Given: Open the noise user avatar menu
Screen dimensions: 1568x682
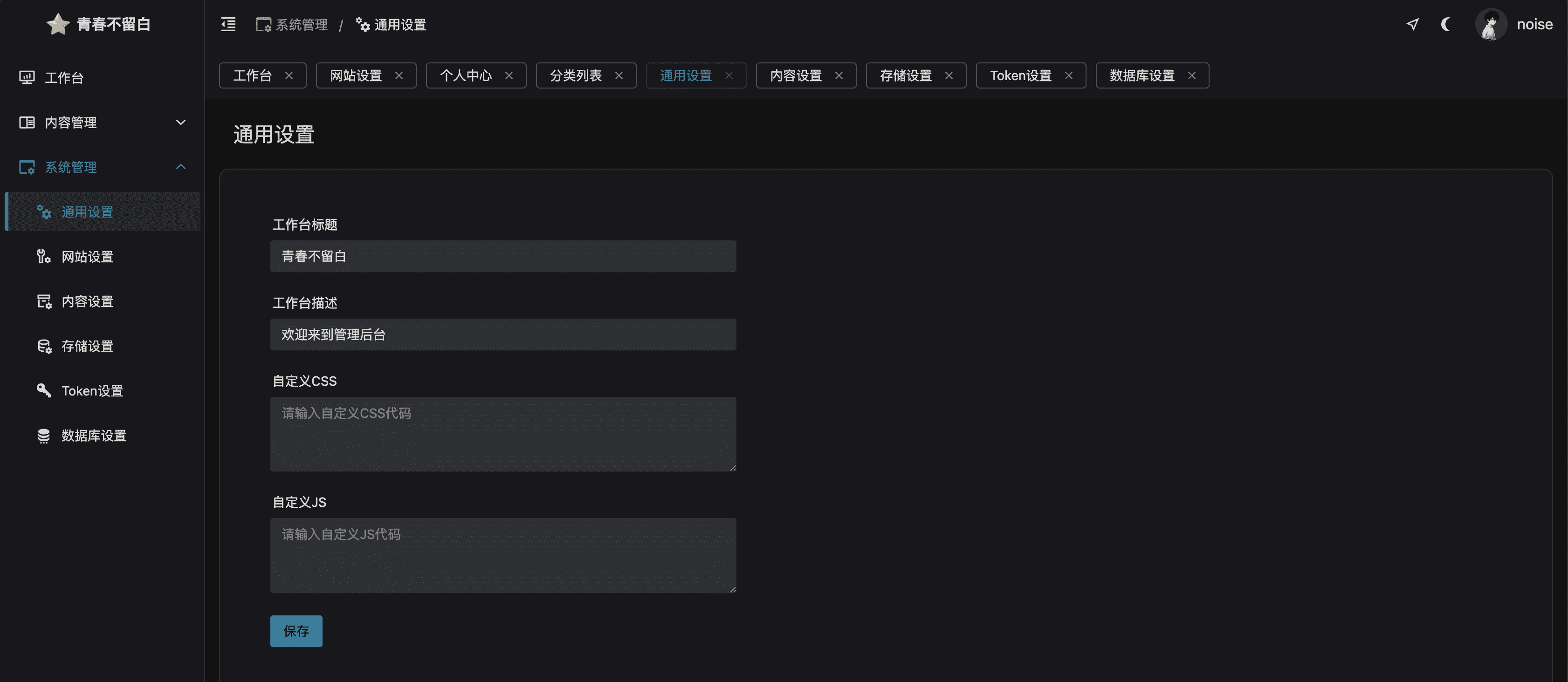Looking at the screenshot, I should (1491, 24).
